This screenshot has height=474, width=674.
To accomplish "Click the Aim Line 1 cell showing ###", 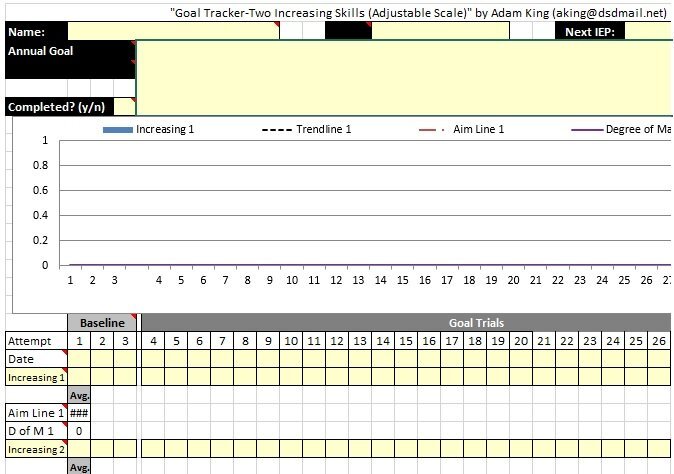I will (x=79, y=413).
